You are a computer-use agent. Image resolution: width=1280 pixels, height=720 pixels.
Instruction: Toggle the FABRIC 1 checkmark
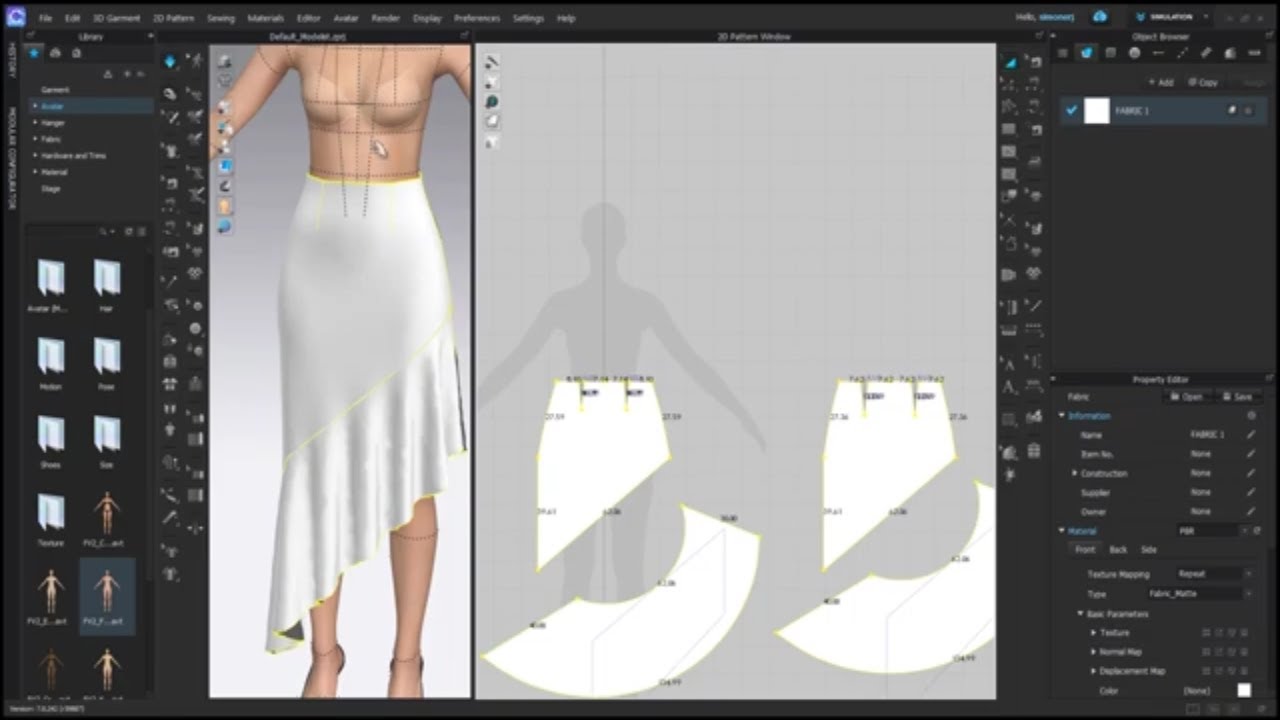[1071, 111]
